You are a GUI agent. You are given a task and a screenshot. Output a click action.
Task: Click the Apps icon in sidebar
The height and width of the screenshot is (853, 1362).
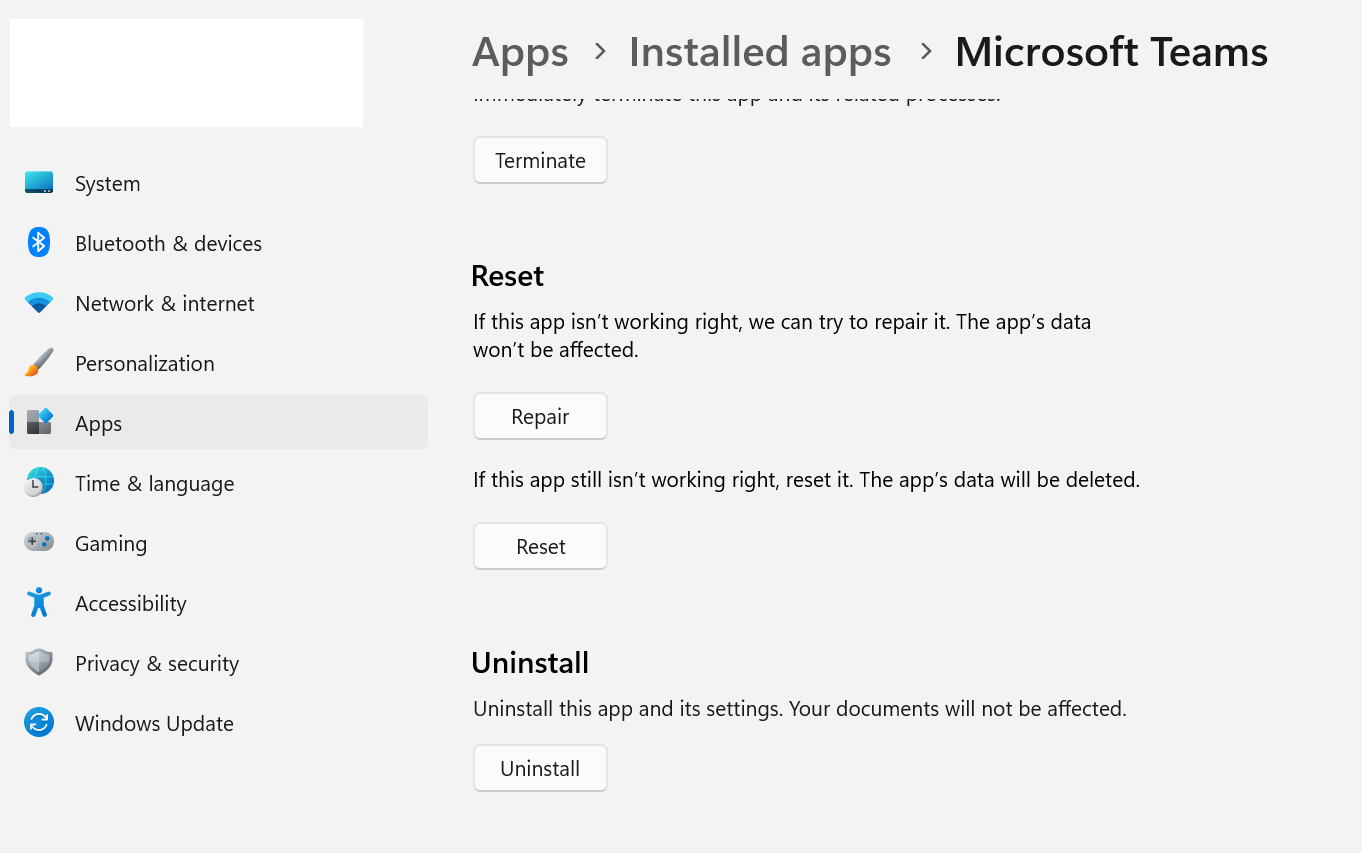click(x=39, y=423)
